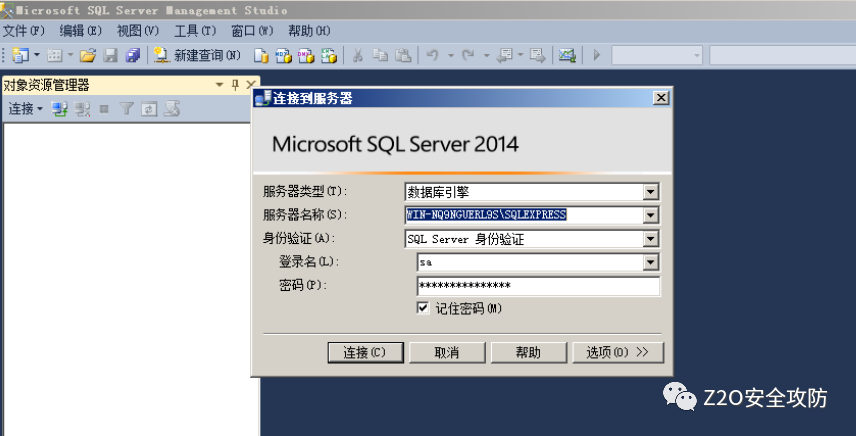856x436 pixels.
Task: Click the Disconnect server icon
Action: (82, 109)
